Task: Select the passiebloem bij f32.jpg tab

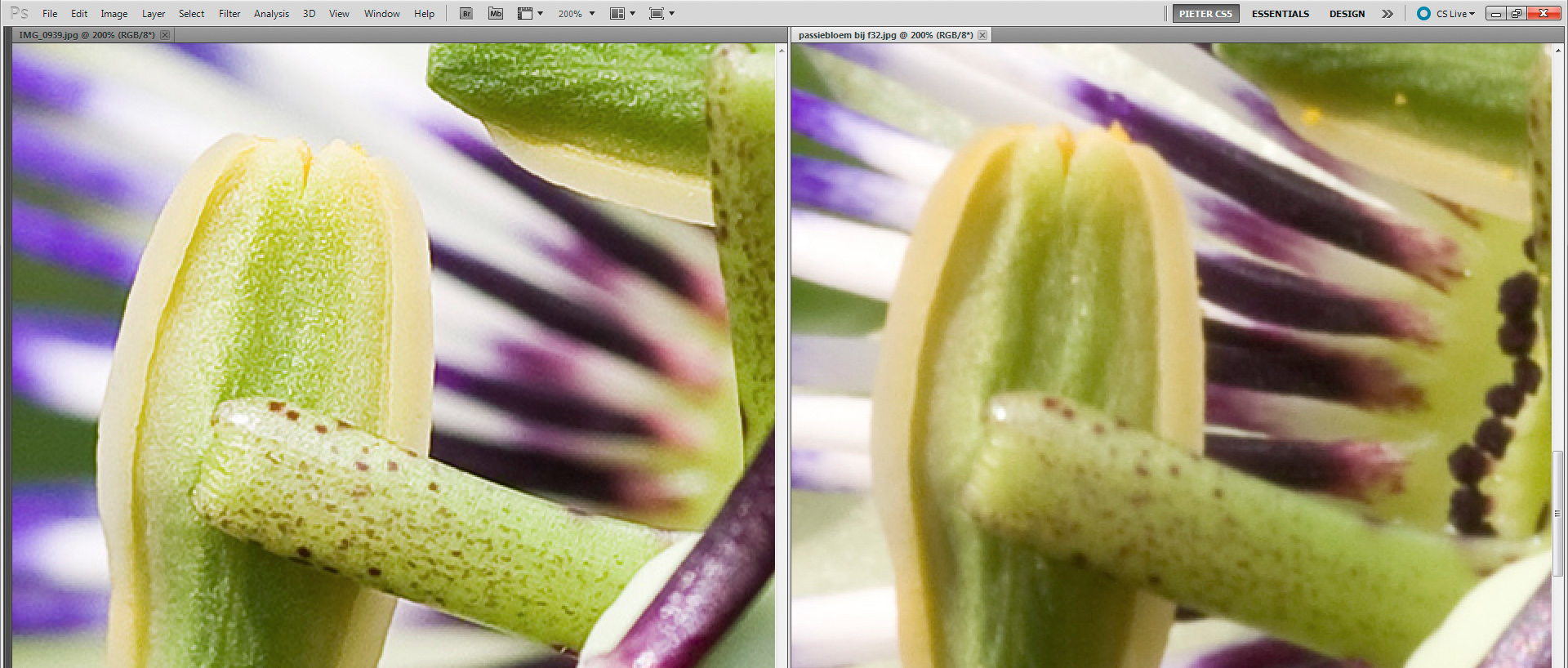Action: (x=885, y=35)
